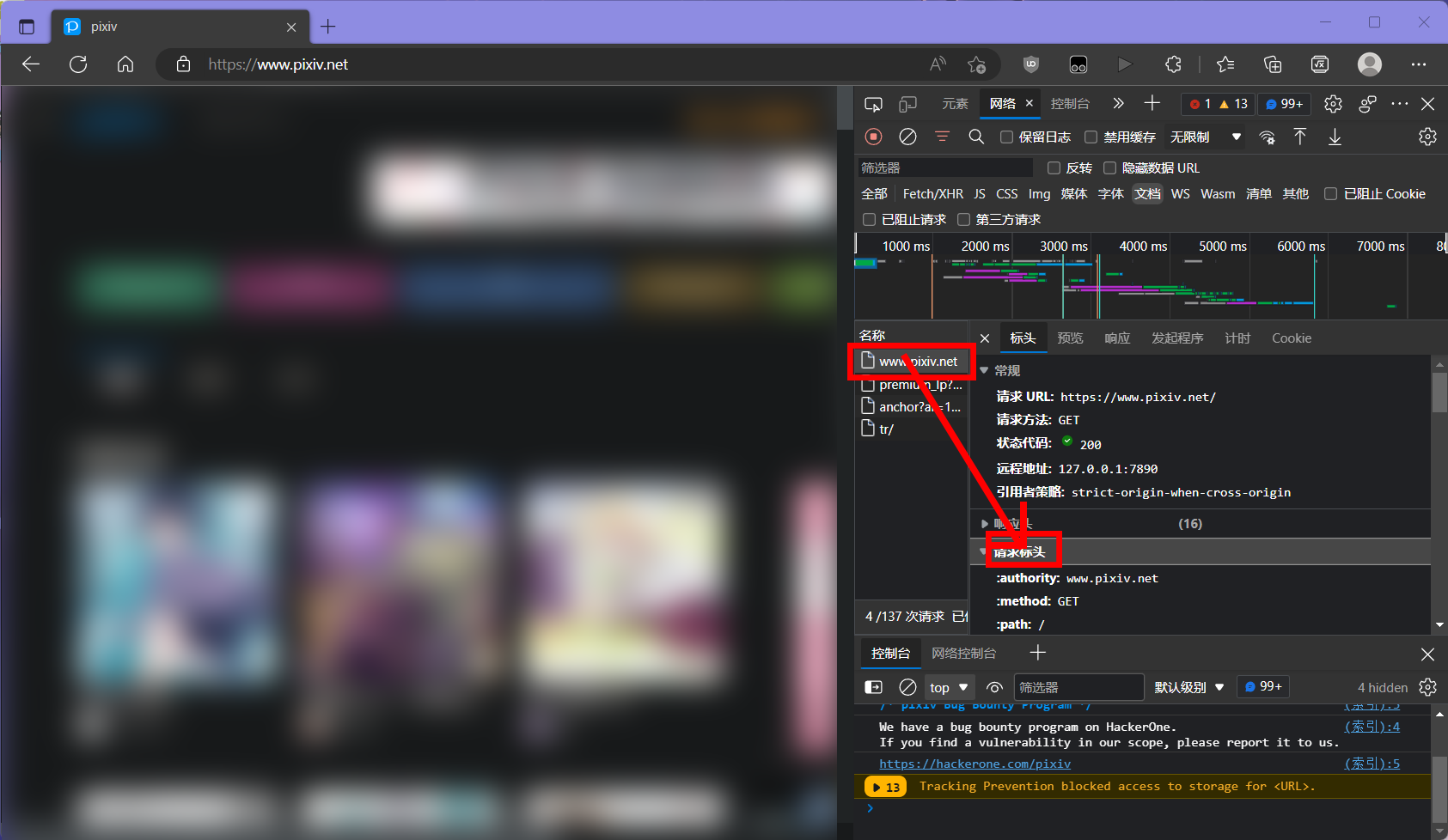This screenshot has height=840, width=1448.
Task: Export the HAR file
Action: 1335,137
